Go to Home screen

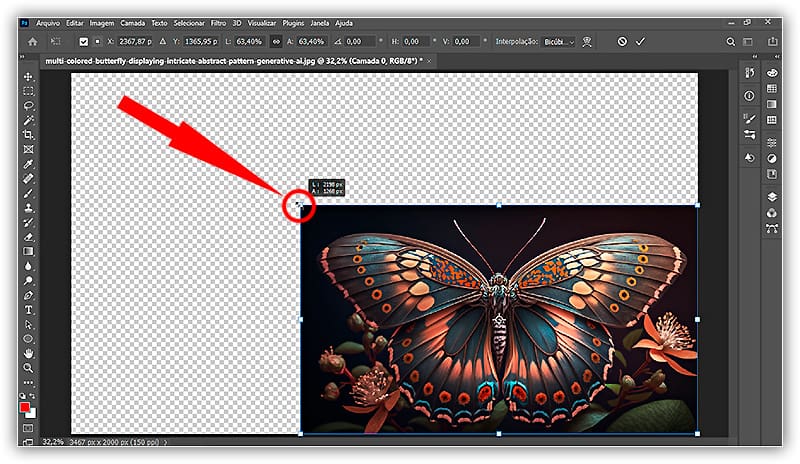click(33, 42)
